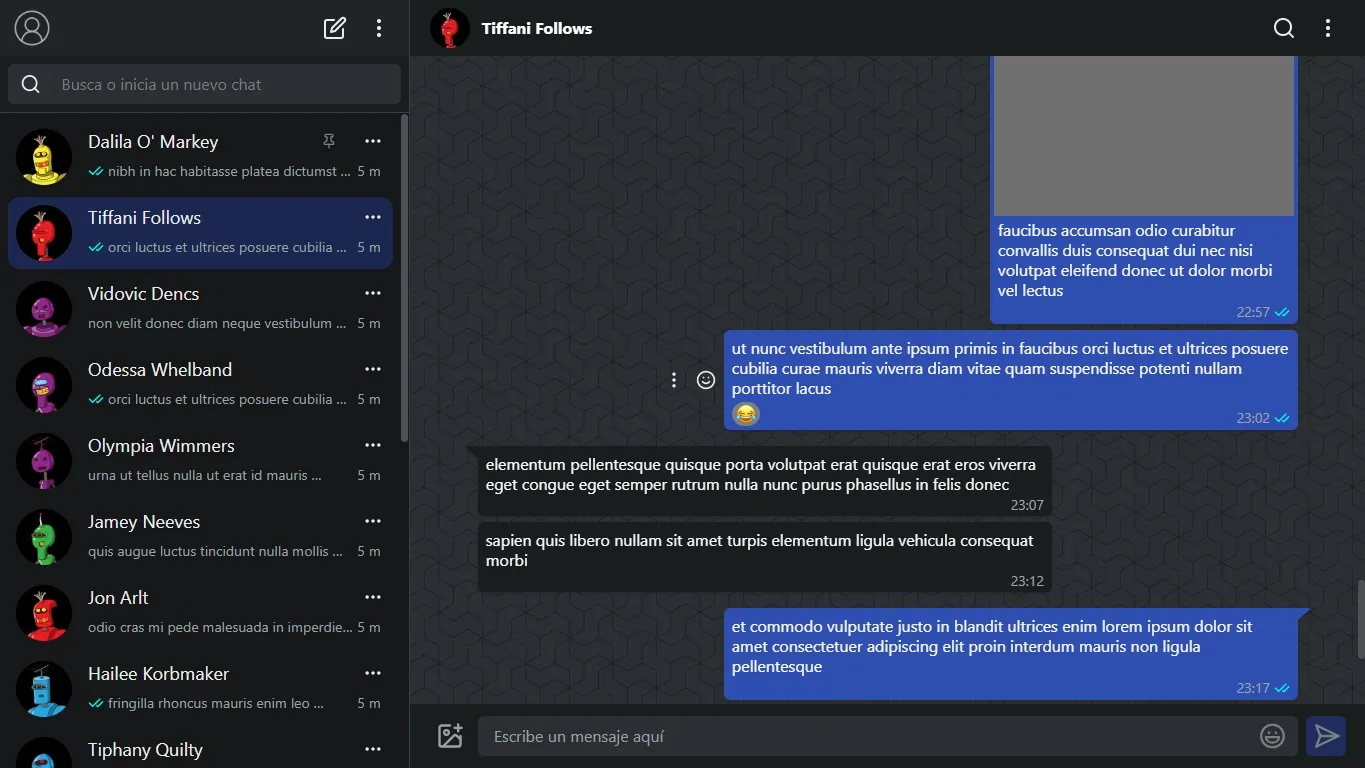Open options for Tiffani Follows chat row
The width and height of the screenshot is (1365, 768).
[x=373, y=217]
